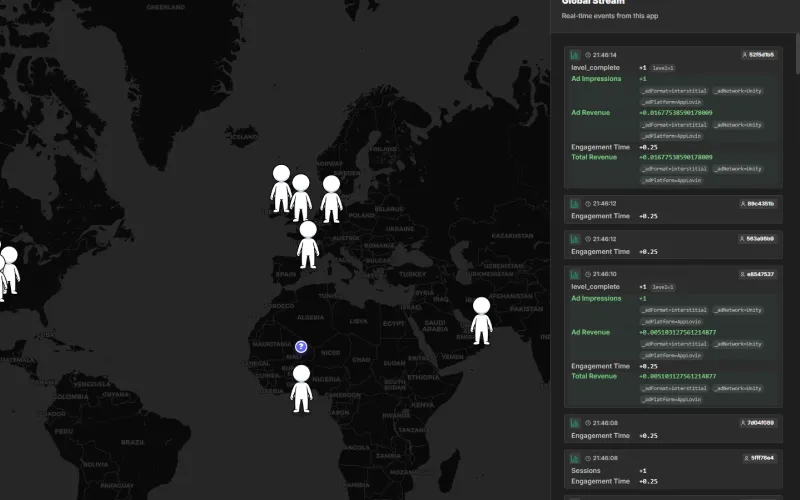The height and width of the screenshot is (500, 800).
Task: Click the user figure over the eastern United States
Action: 10,270
